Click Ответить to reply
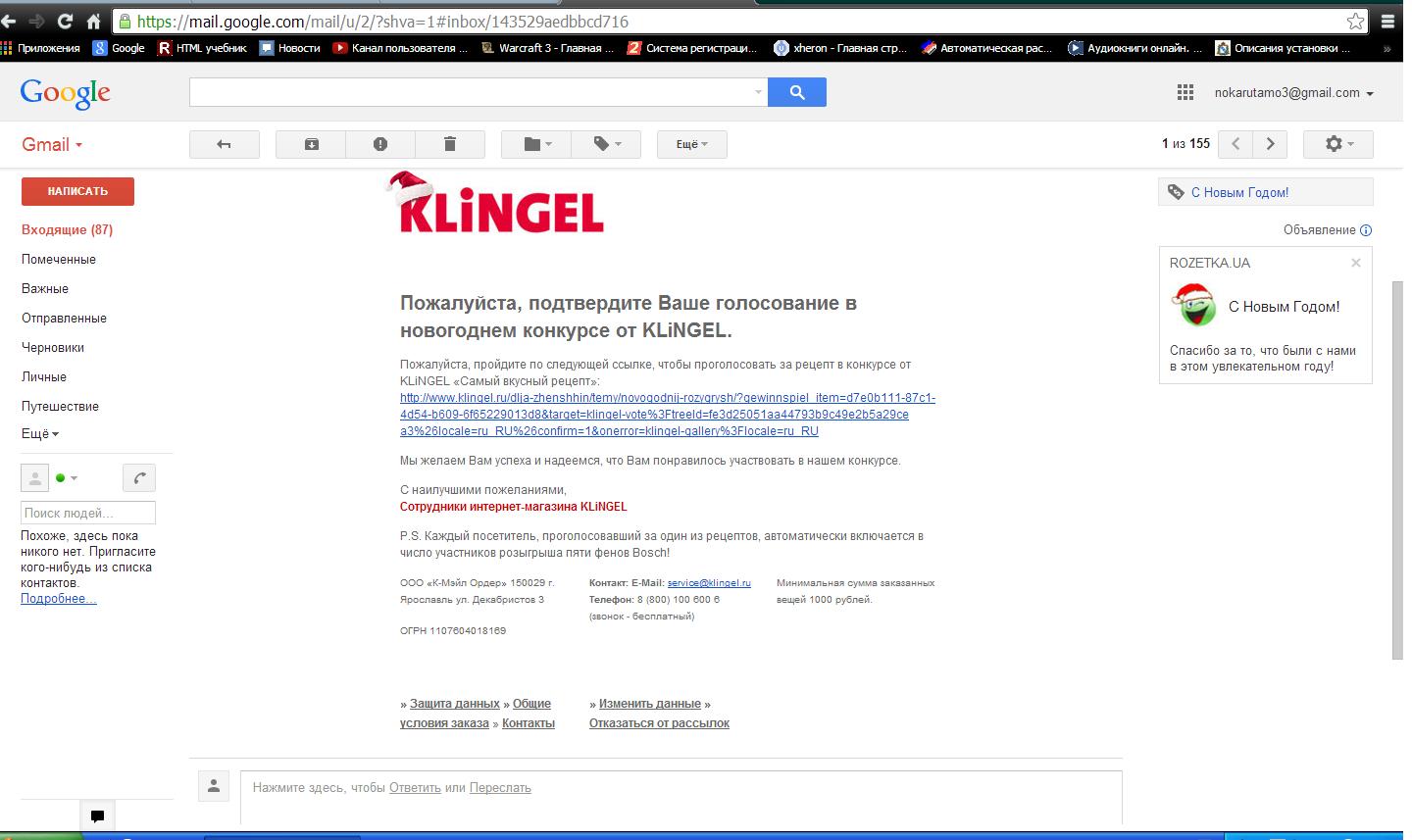1412x840 pixels. (416, 788)
